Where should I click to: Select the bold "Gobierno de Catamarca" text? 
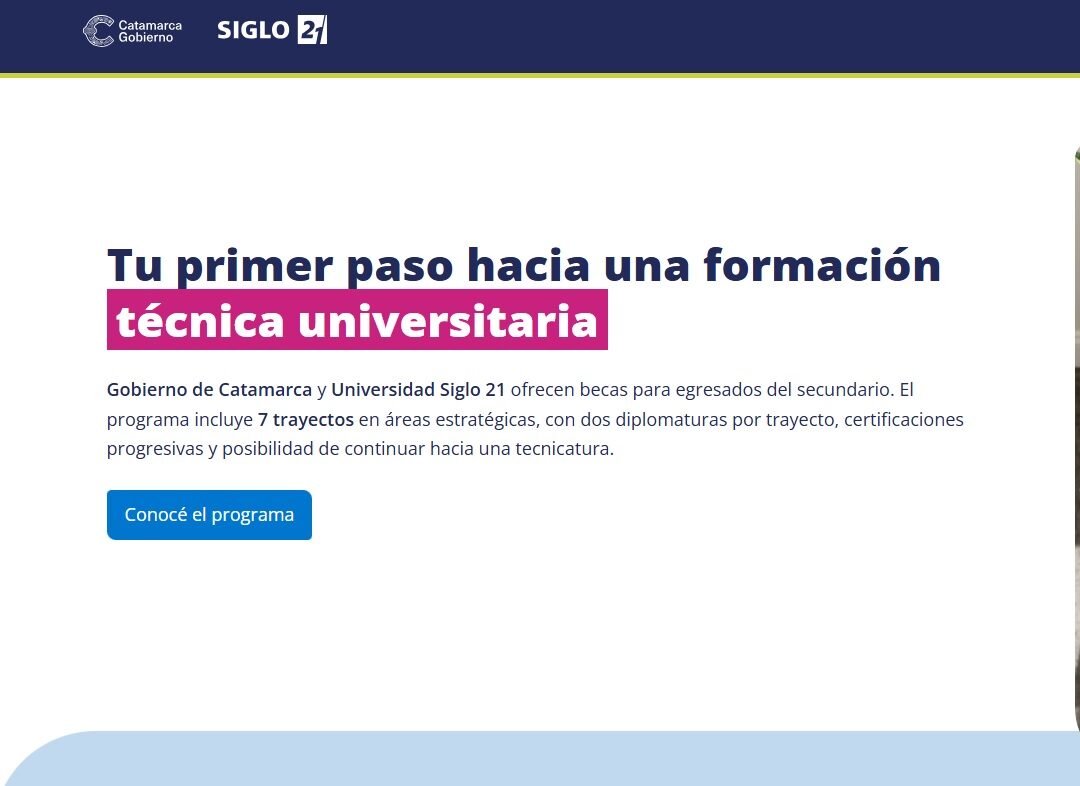click(209, 389)
